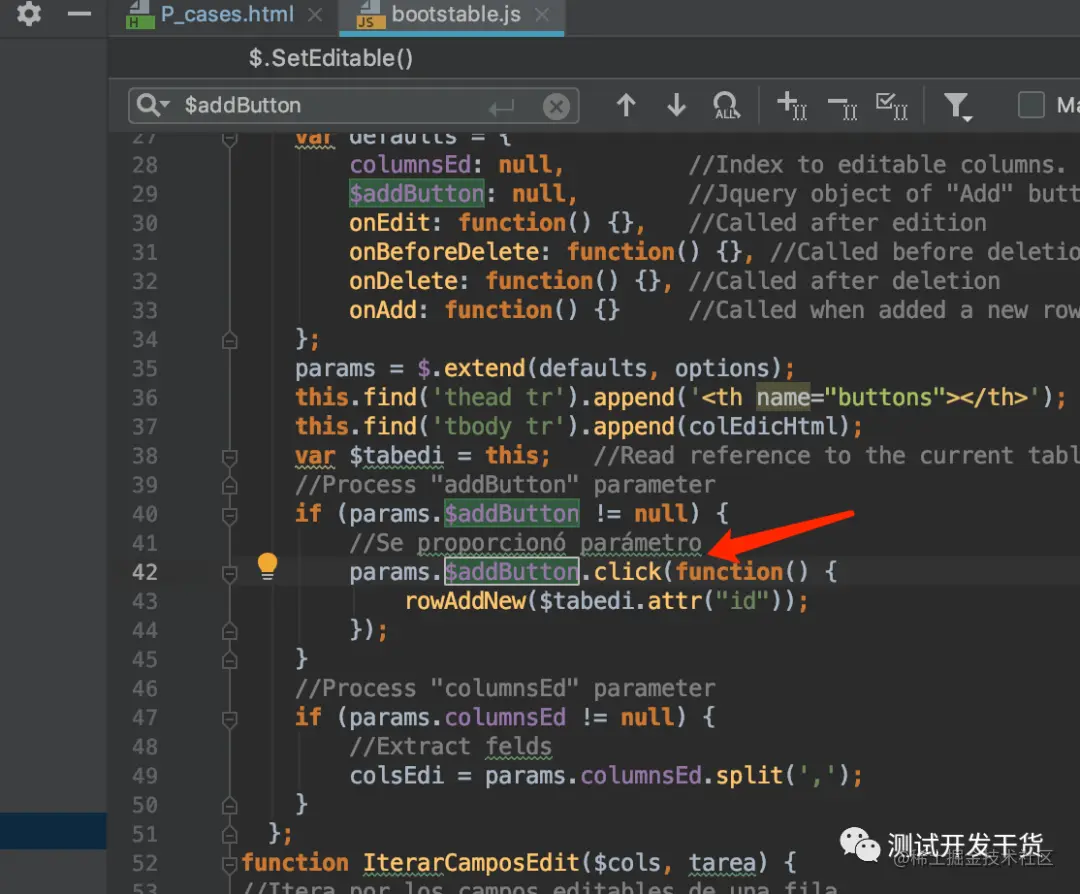This screenshot has height=894, width=1080.
Task: Click the yellow light bulb intention icon
Action: pos(267,566)
